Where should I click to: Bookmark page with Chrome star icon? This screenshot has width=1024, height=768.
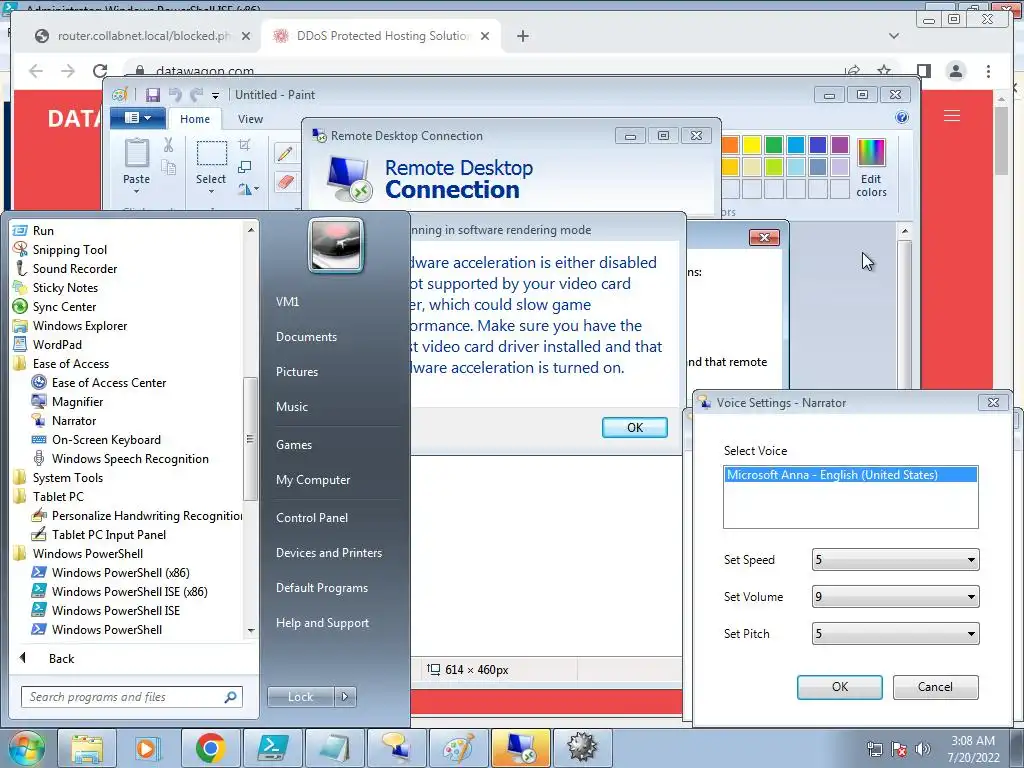click(884, 71)
